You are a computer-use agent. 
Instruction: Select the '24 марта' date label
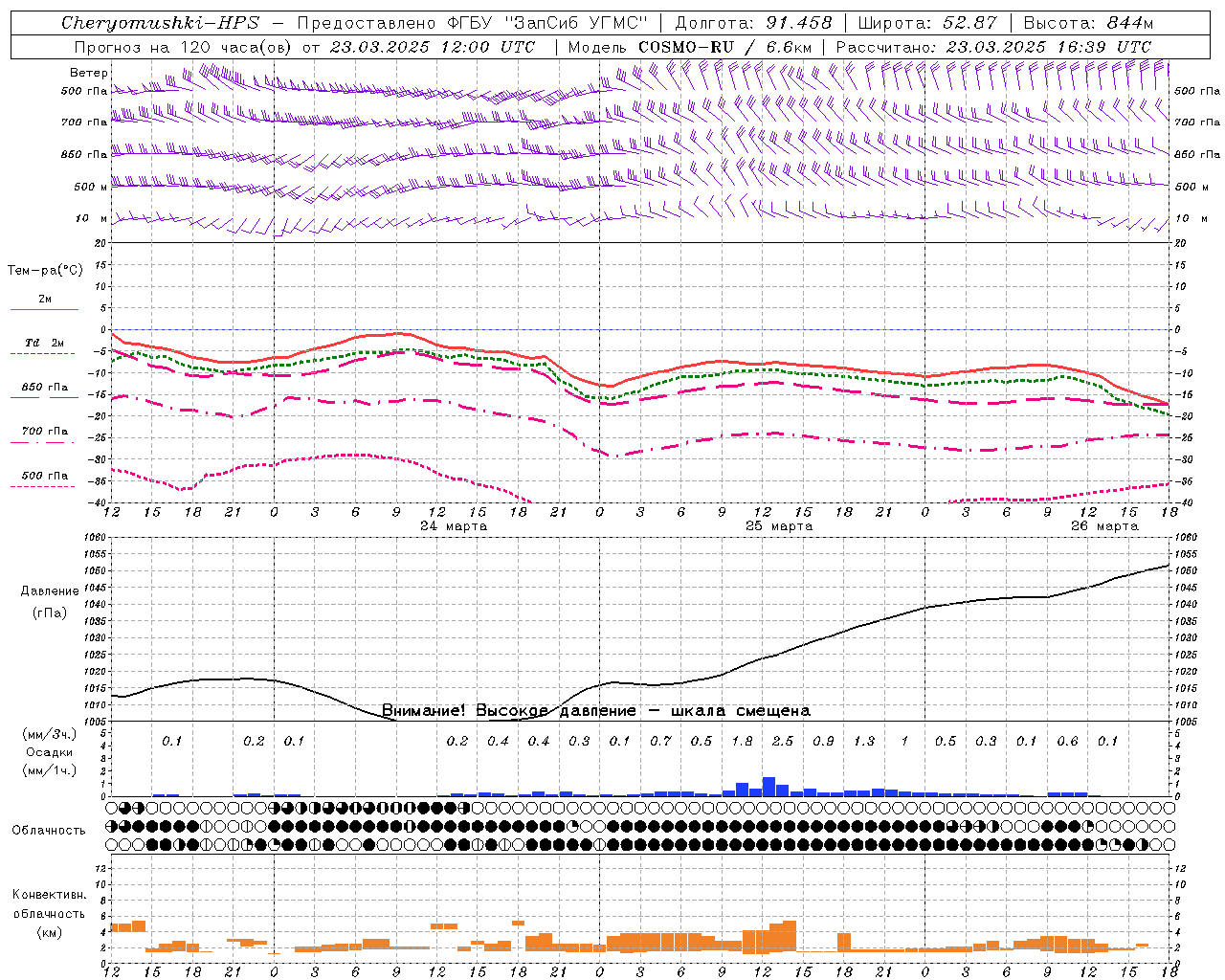tap(454, 526)
